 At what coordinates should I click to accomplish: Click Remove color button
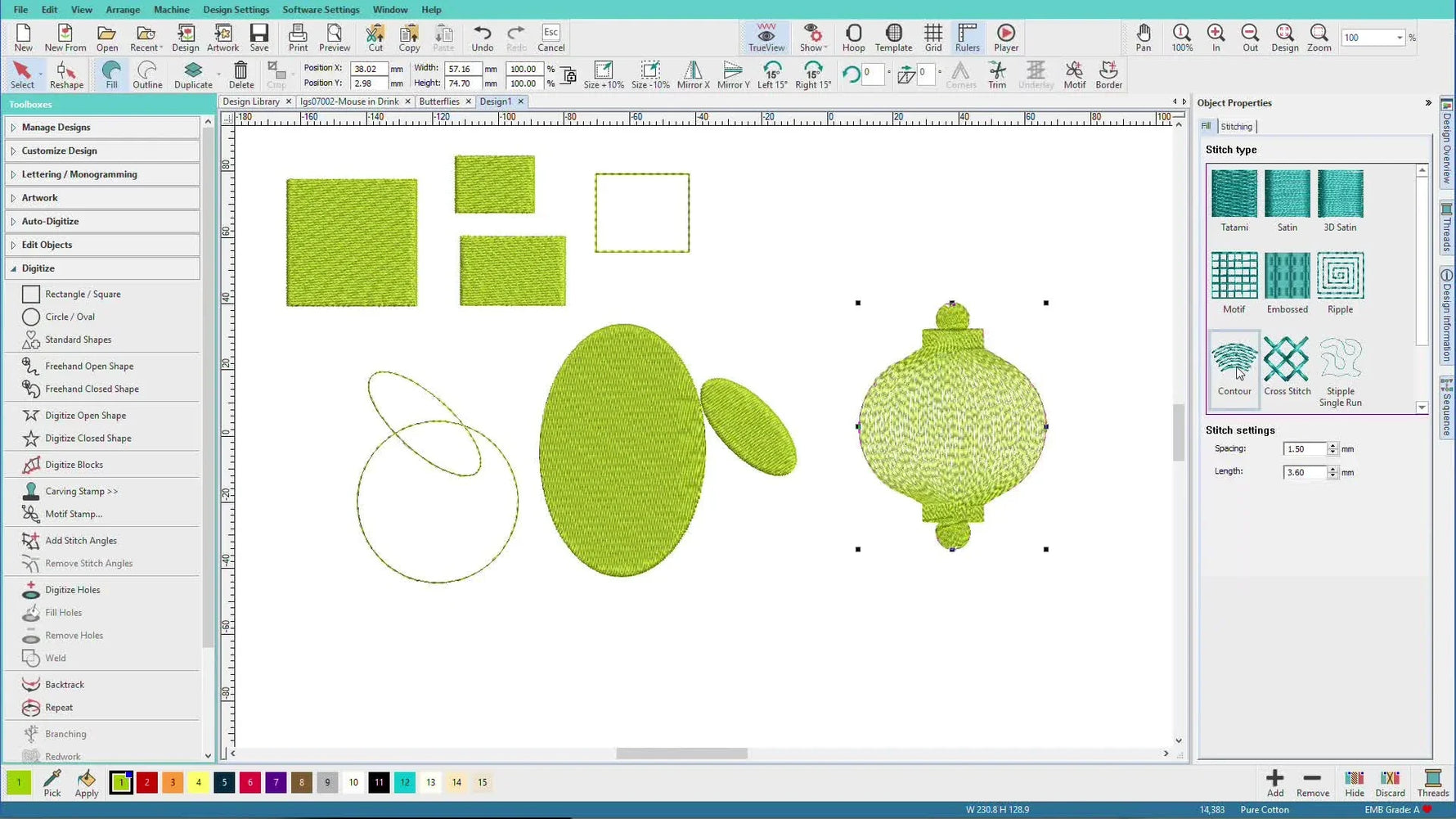[1312, 783]
